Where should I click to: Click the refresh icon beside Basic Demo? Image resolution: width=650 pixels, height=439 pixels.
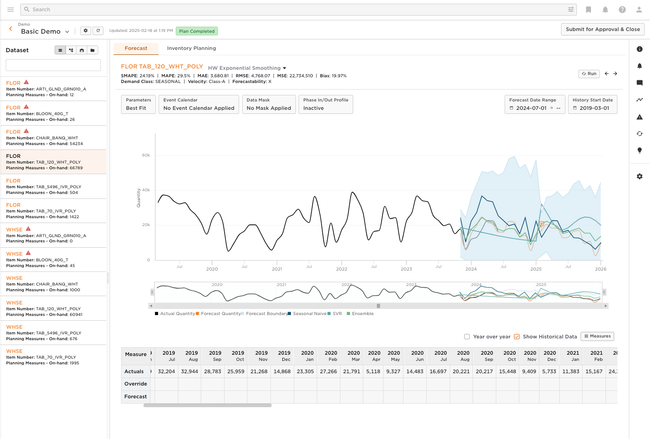(98, 31)
